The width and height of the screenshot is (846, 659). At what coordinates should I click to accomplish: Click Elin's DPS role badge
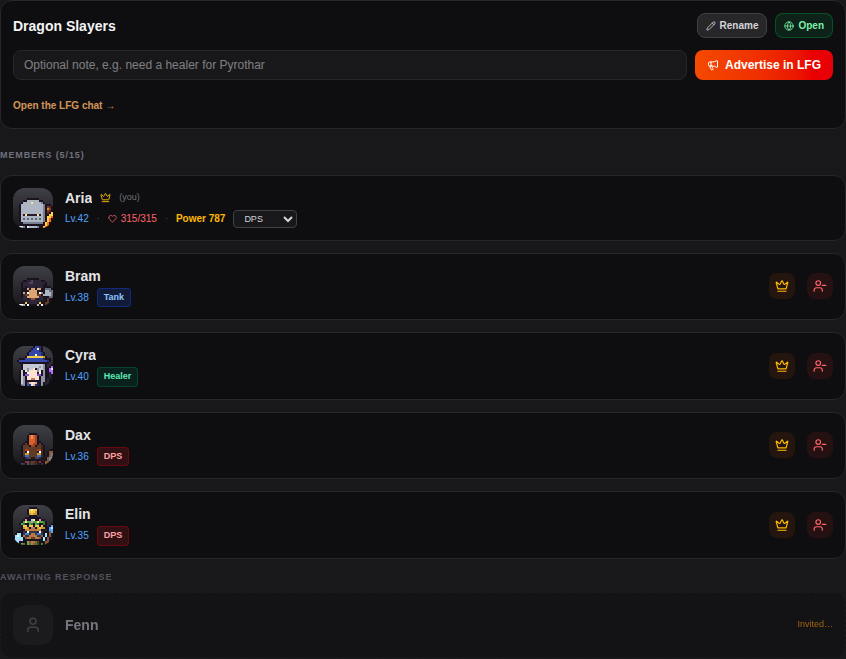(113, 535)
